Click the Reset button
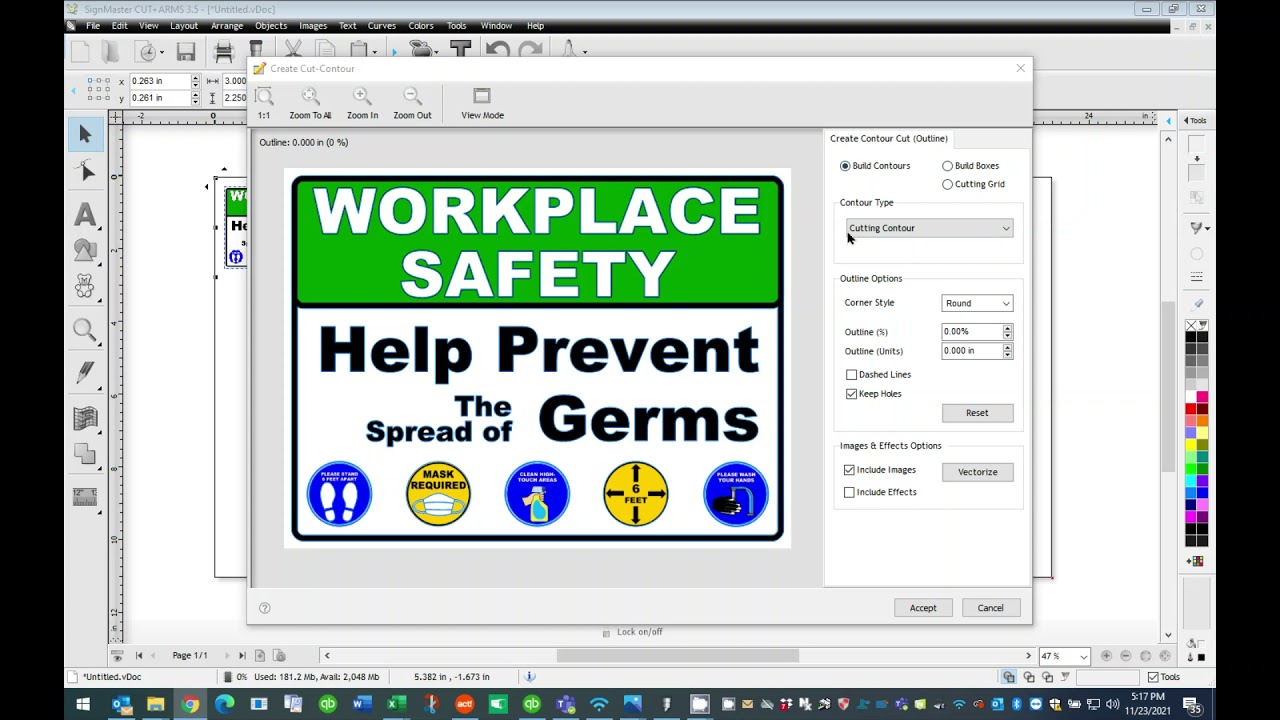The image size is (1280, 720). tap(977, 413)
